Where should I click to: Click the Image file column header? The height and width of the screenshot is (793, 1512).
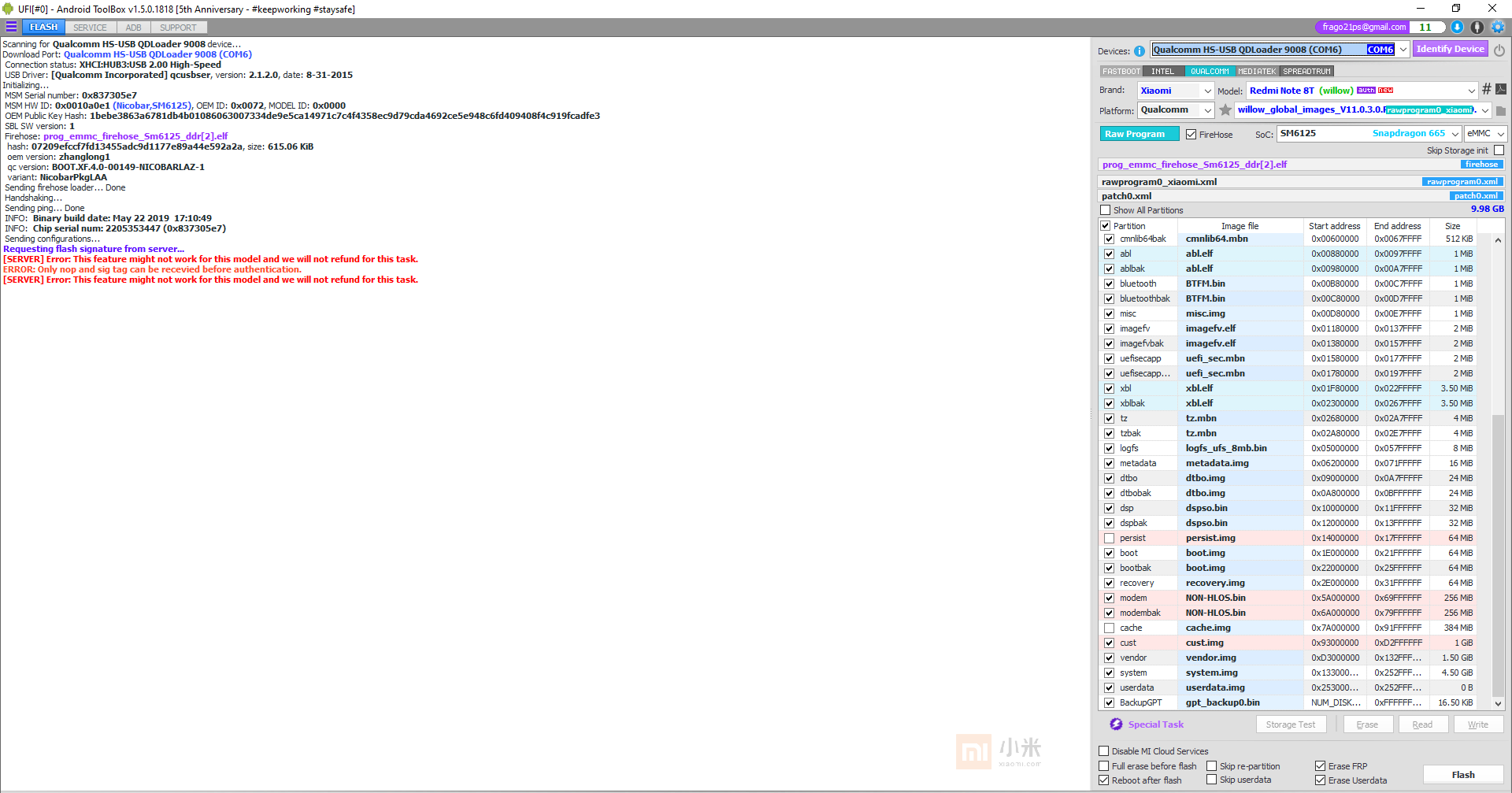[x=1240, y=226]
